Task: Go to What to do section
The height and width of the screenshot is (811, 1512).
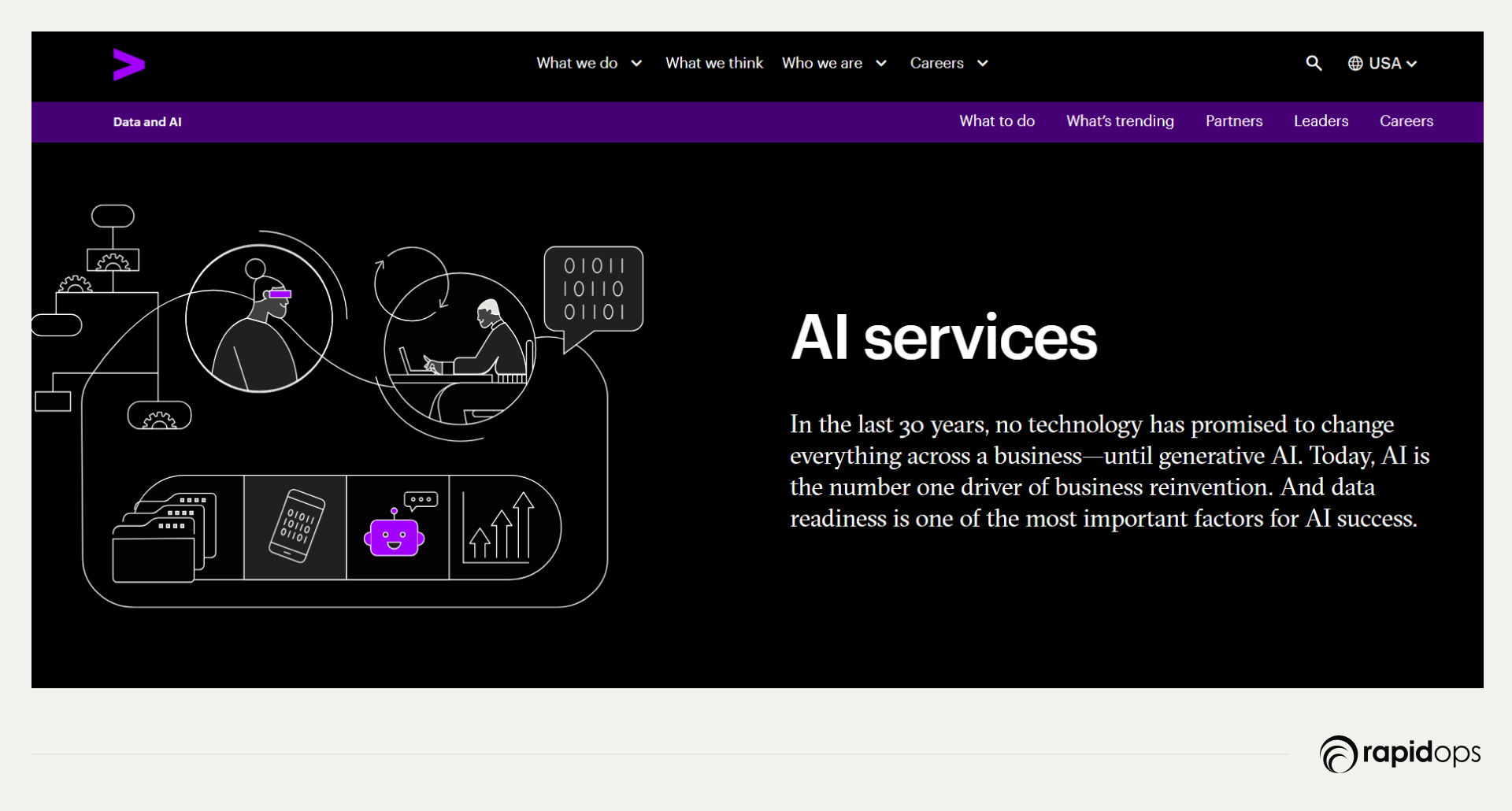Action: (x=996, y=121)
